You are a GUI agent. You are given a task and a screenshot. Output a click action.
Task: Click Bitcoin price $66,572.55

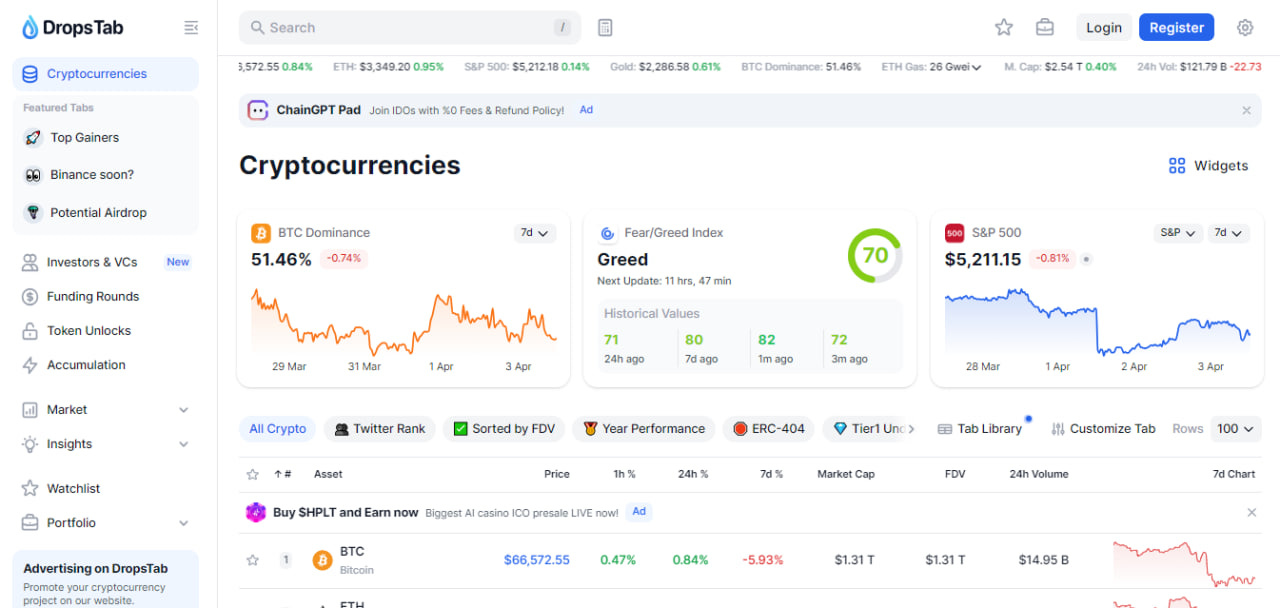537,560
